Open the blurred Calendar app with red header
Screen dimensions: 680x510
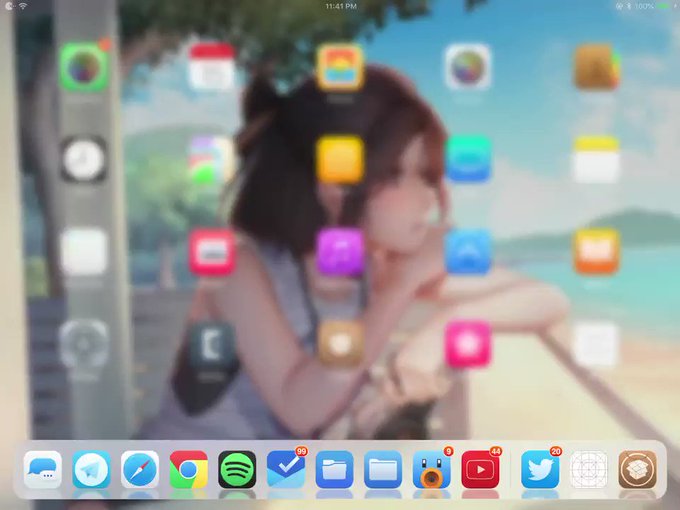click(212, 66)
